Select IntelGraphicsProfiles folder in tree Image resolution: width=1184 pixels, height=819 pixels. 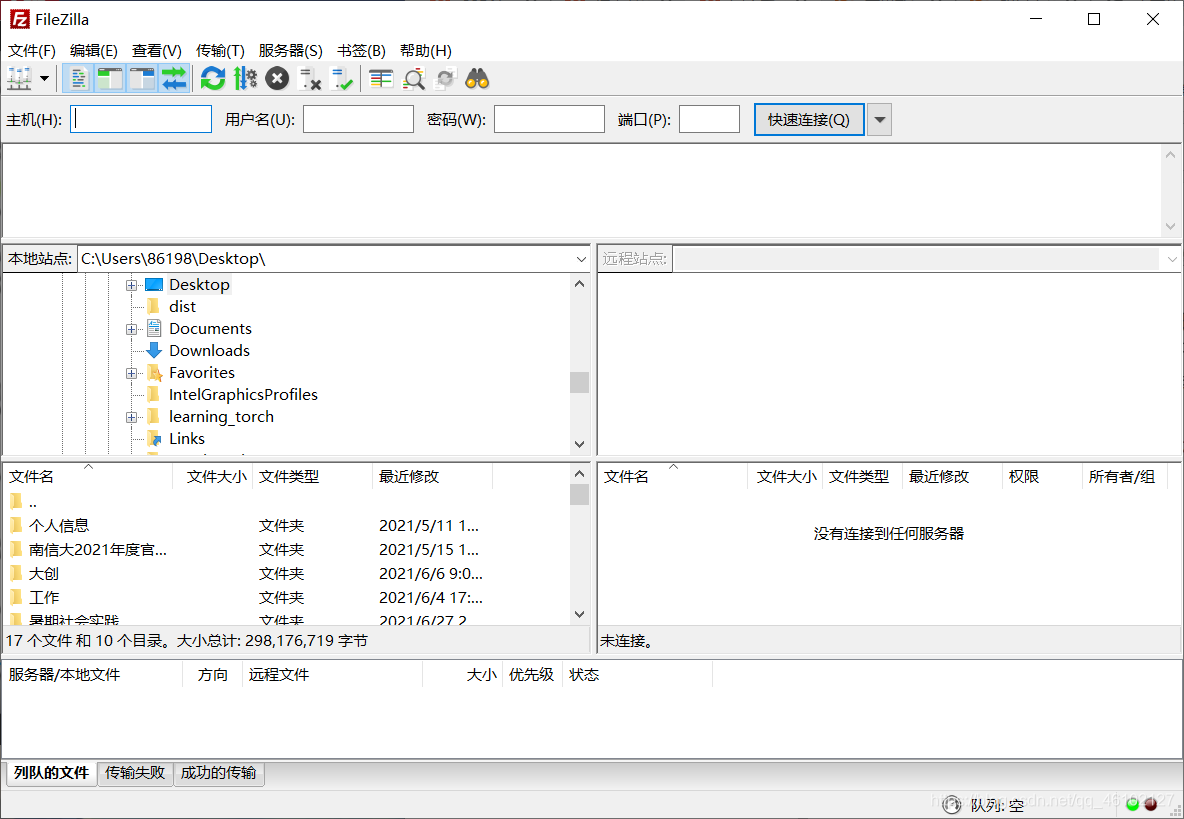242,395
